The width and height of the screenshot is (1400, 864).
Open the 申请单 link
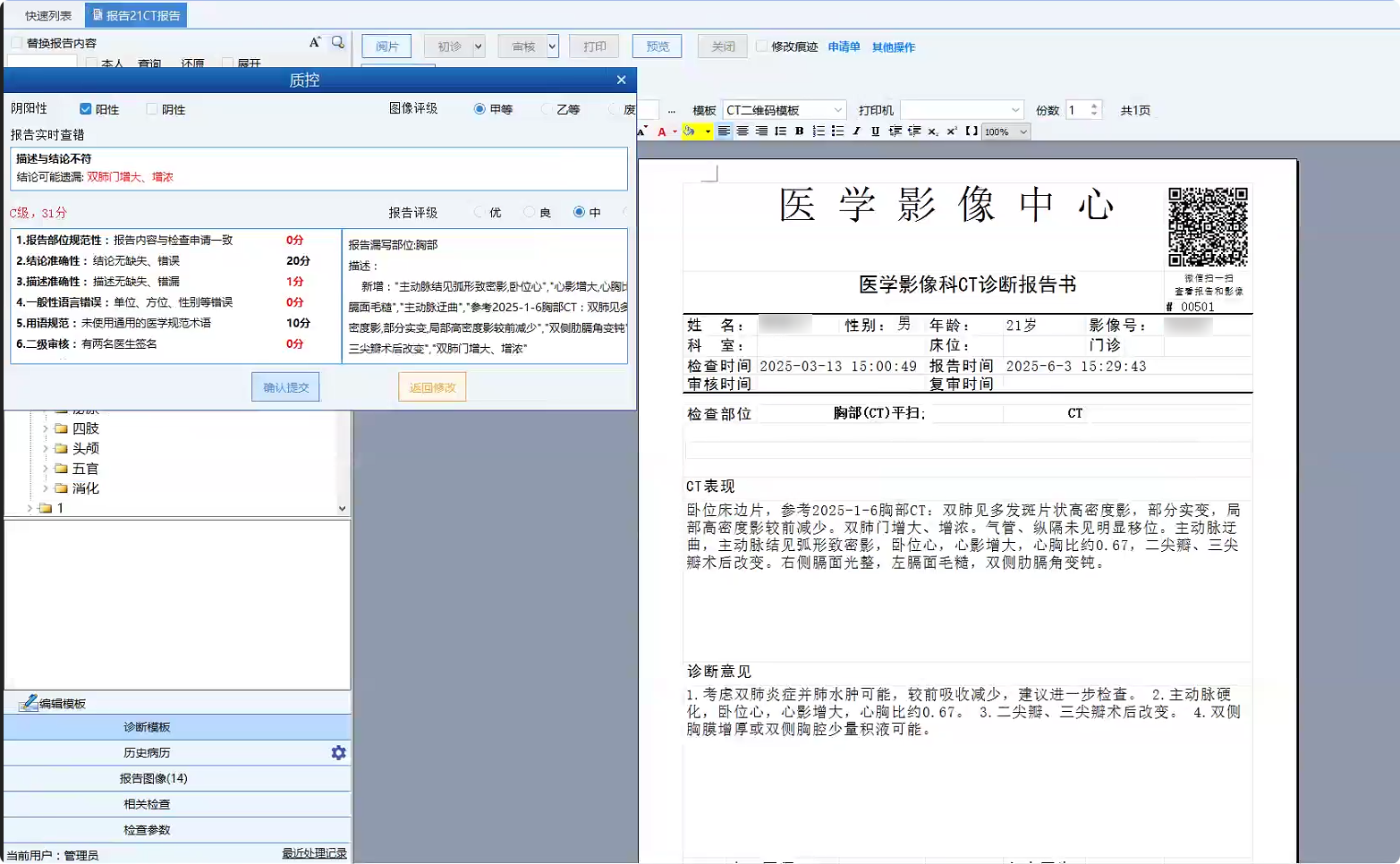pos(843,47)
